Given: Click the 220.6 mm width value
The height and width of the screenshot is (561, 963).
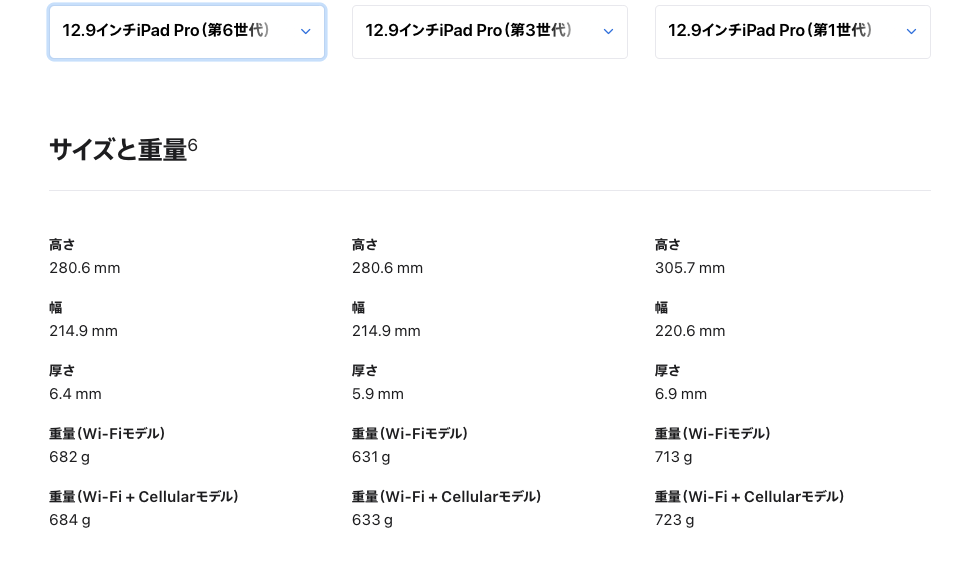Looking at the screenshot, I should coord(690,331).
